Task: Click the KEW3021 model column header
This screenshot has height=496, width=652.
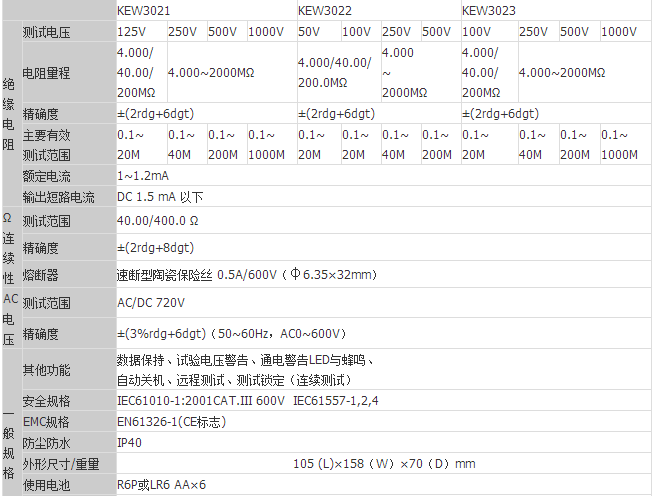Action: [141, 10]
